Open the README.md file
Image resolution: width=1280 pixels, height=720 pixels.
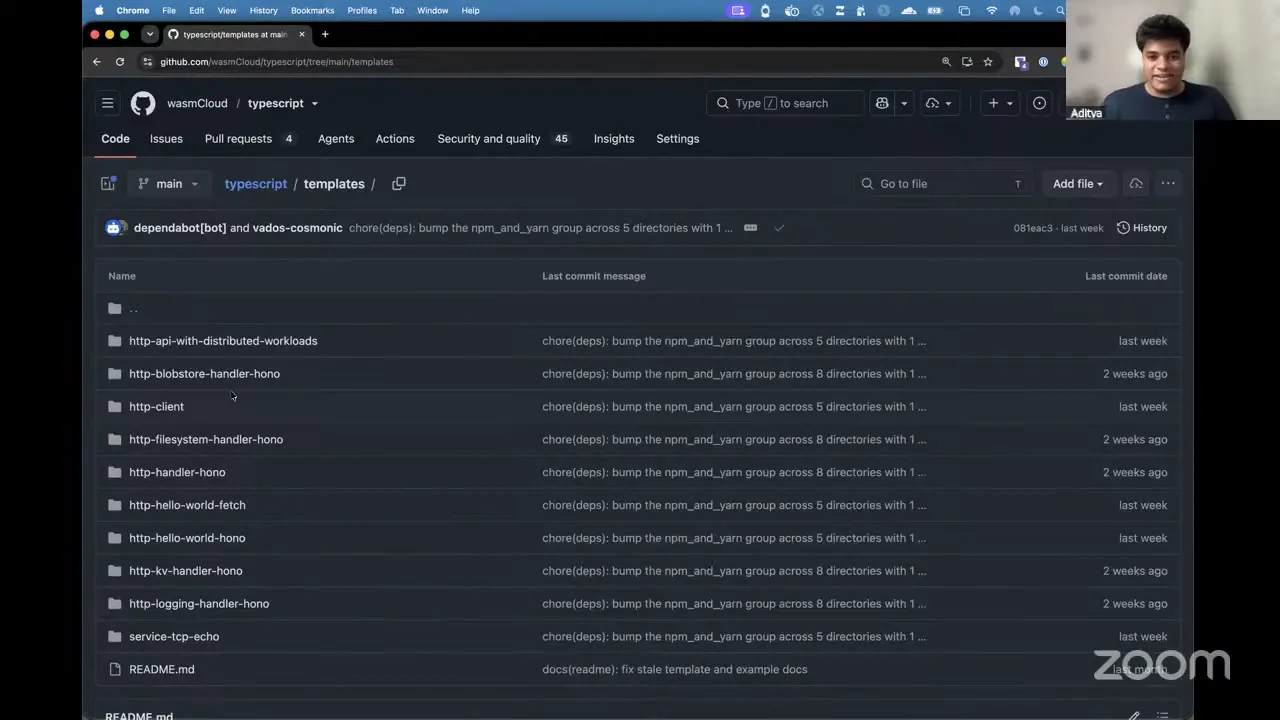162,670
